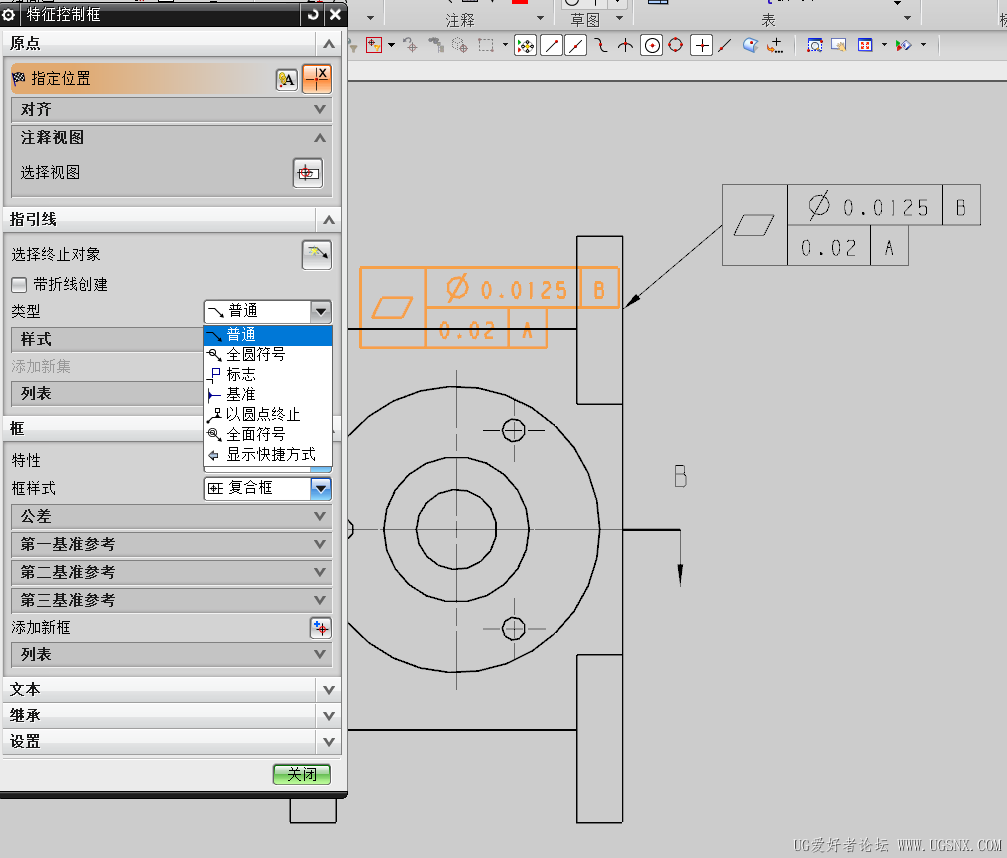This screenshot has height=858, width=1007.
Task: Collapse the 原点 origin section
Action: [327, 44]
